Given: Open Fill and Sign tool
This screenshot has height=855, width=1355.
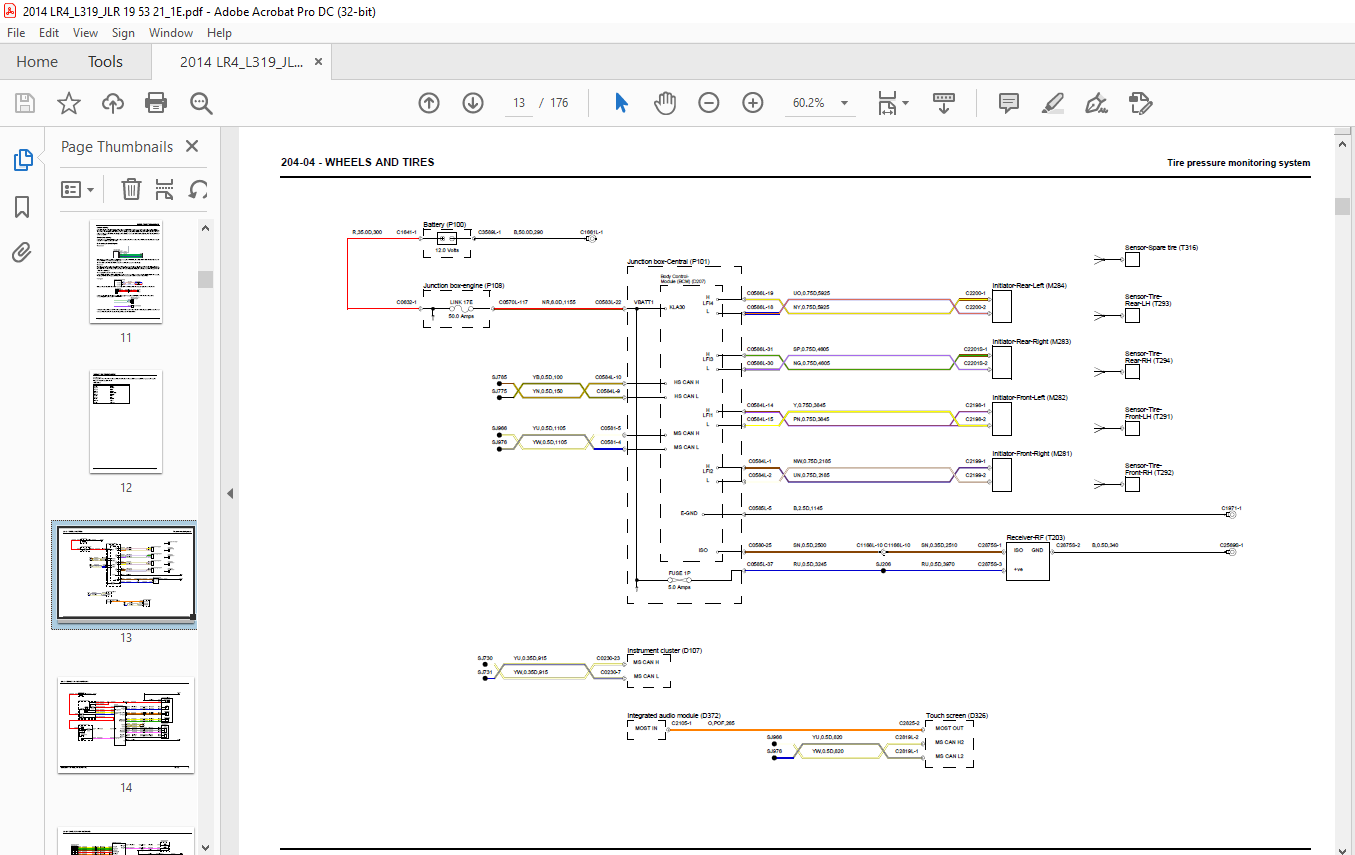Looking at the screenshot, I should 1097,103.
